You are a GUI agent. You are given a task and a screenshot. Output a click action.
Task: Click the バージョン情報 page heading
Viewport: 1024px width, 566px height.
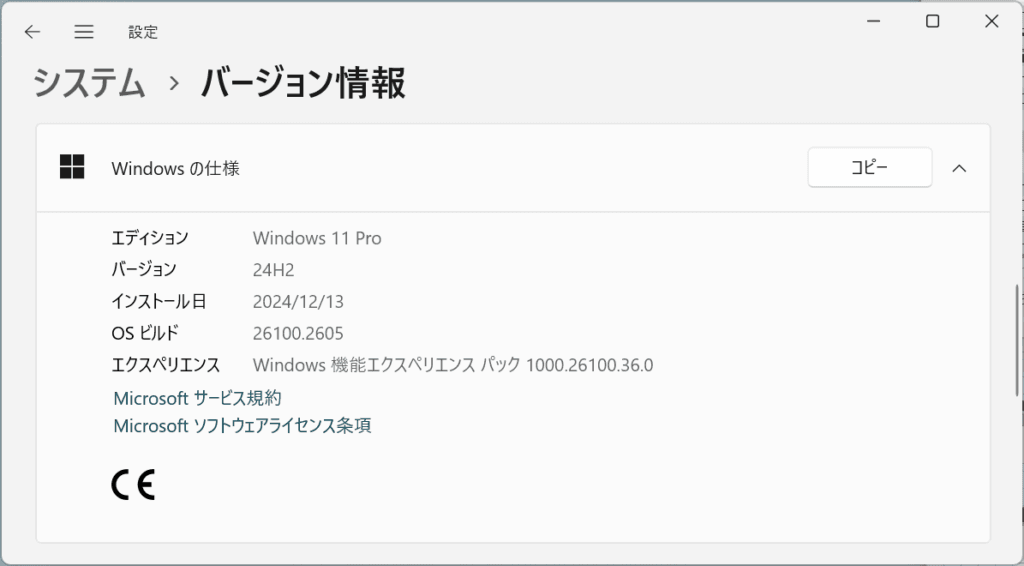point(303,84)
